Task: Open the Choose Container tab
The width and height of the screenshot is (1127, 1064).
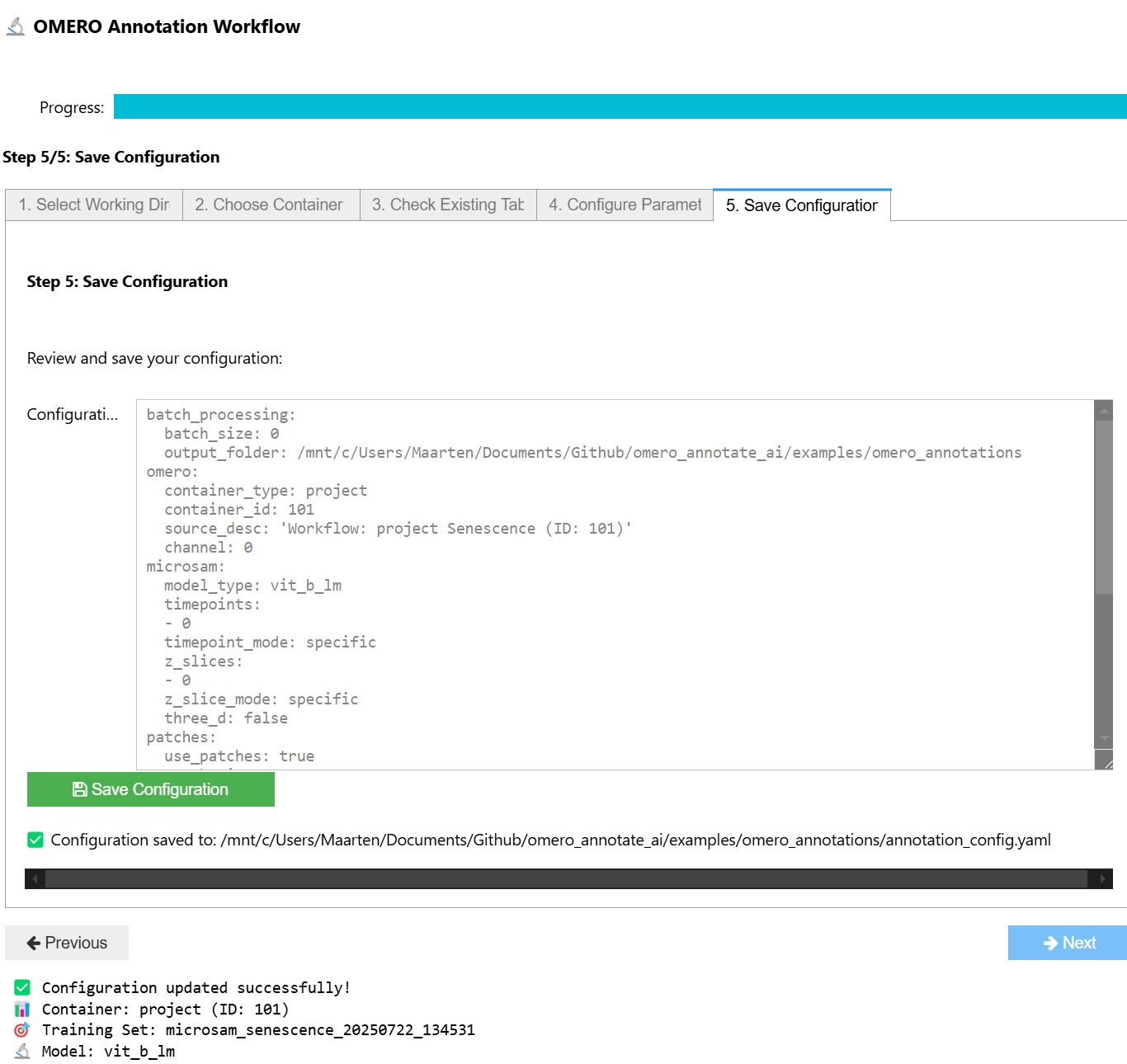Action: [269, 205]
